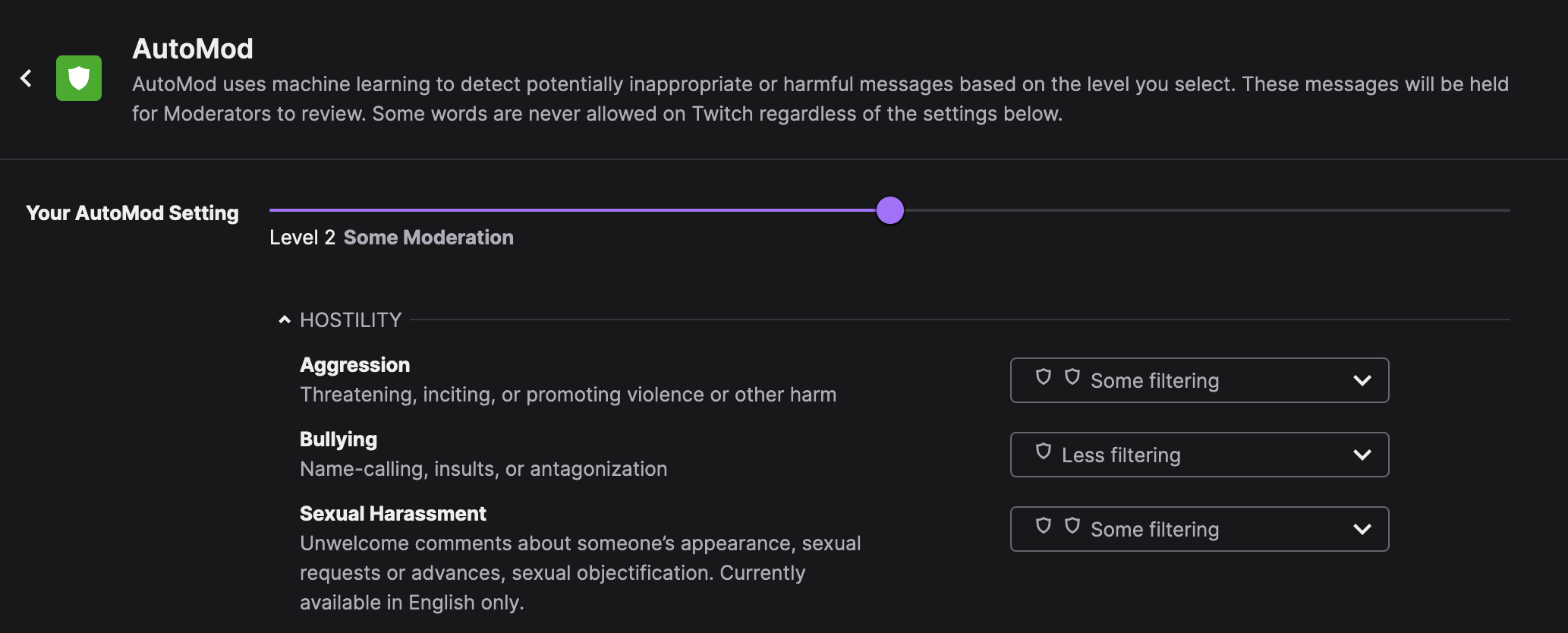
Task: Click the Your AutoMod Setting label
Action: [x=132, y=213]
